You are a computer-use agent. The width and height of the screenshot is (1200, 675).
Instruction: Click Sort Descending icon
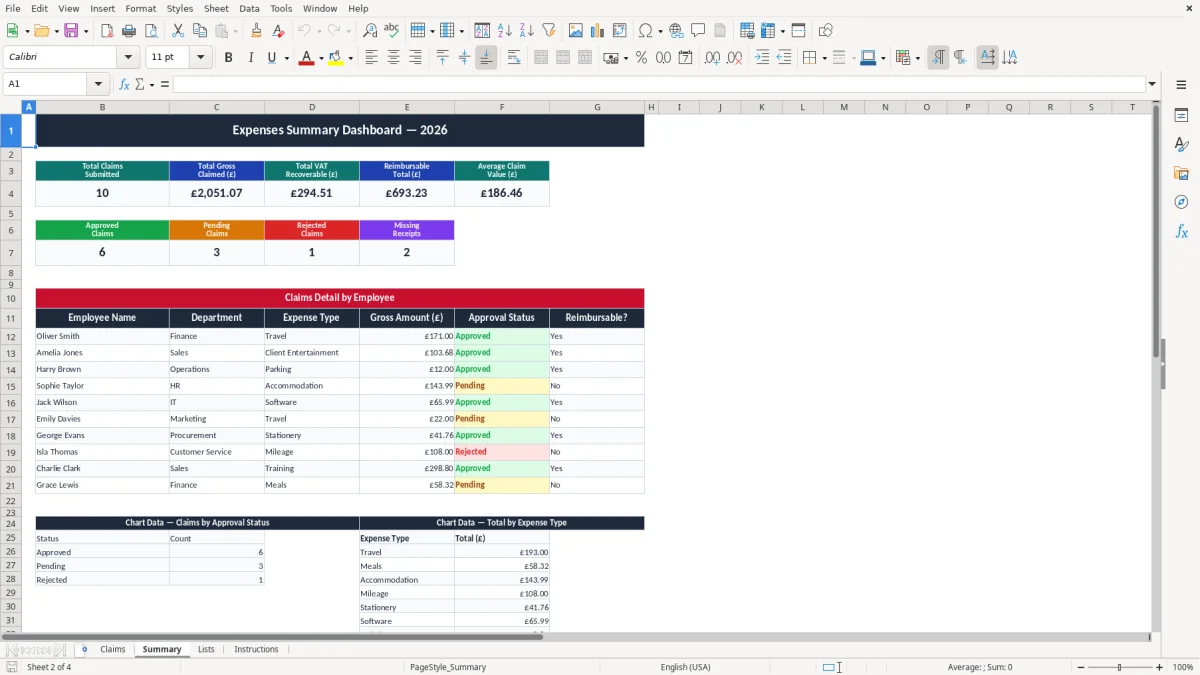point(526,31)
